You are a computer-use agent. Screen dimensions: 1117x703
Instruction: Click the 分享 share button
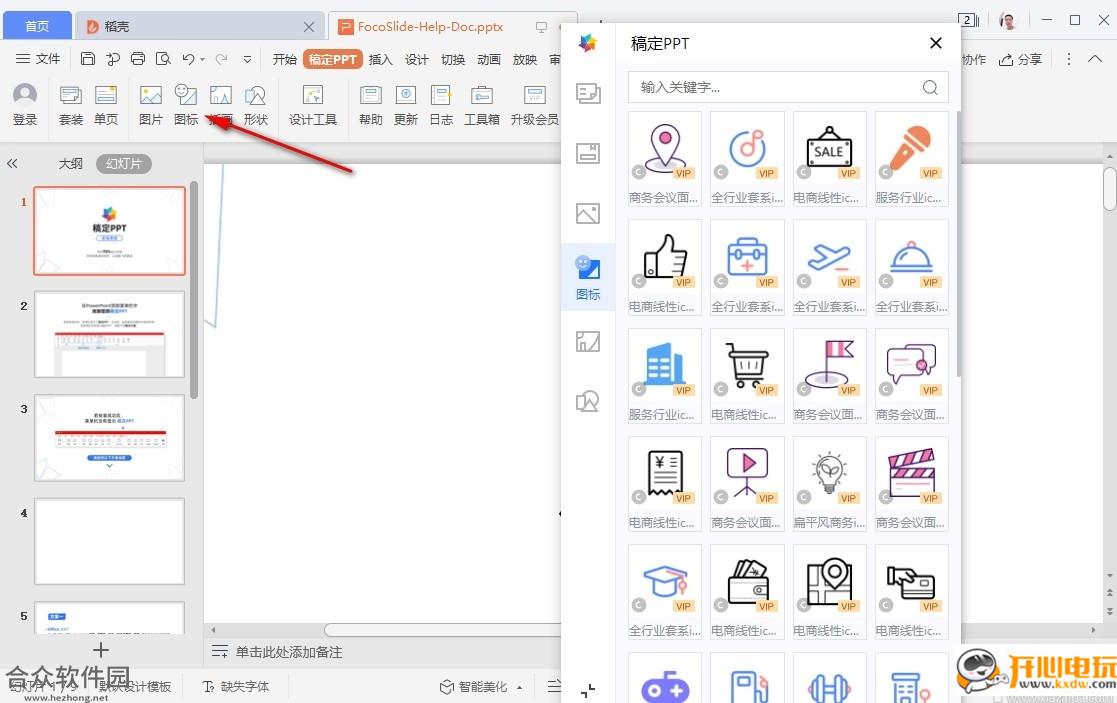(1021, 59)
